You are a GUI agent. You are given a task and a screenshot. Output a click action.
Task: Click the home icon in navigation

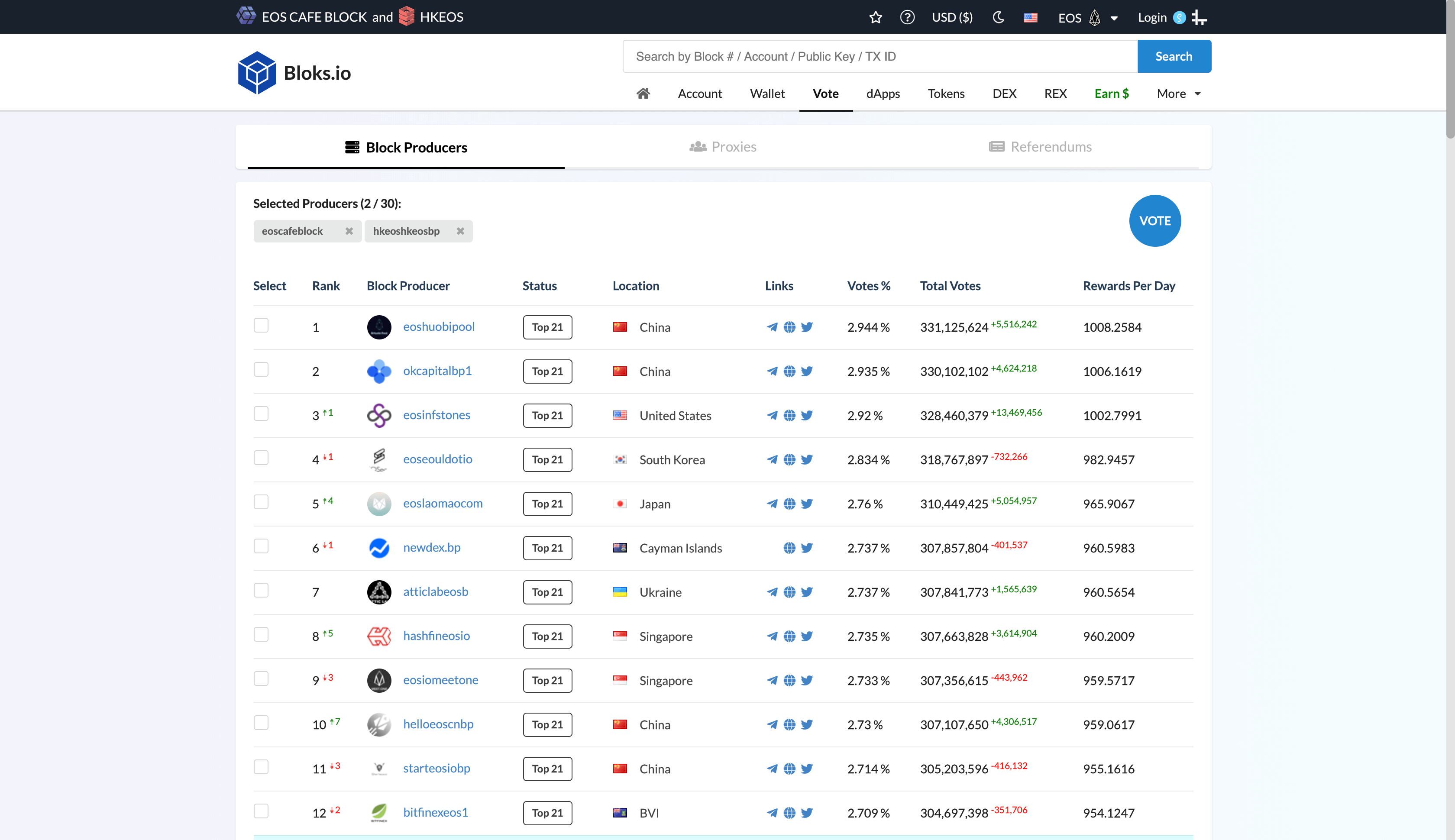pos(643,94)
